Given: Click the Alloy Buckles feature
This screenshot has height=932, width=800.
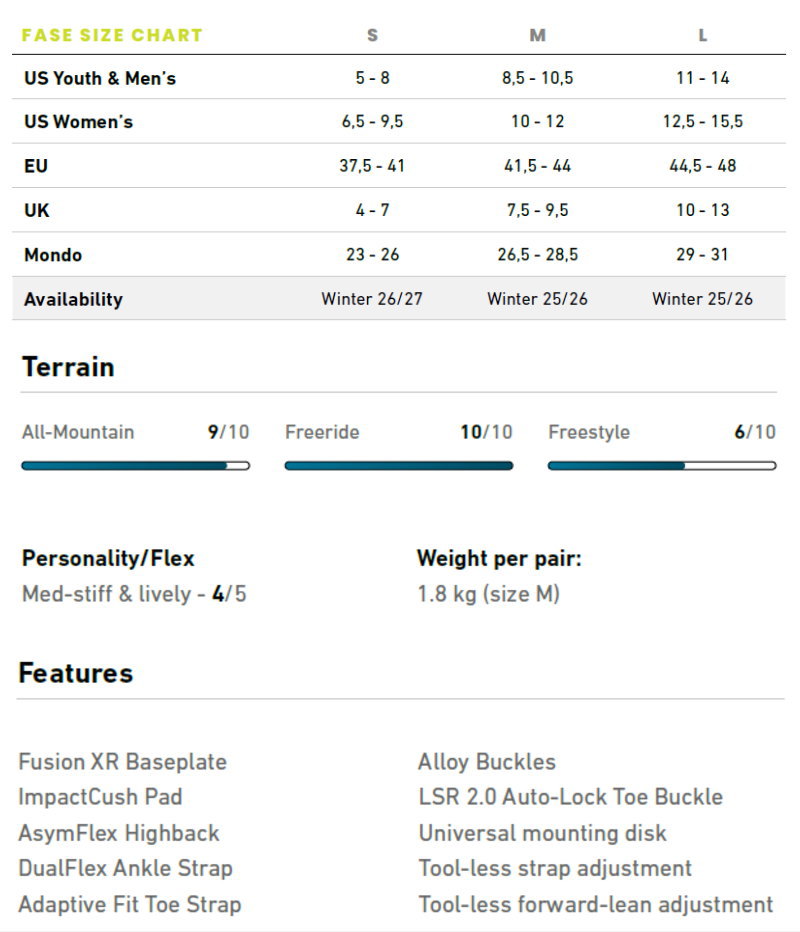Looking at the screenshot, I should pos(487,761).
